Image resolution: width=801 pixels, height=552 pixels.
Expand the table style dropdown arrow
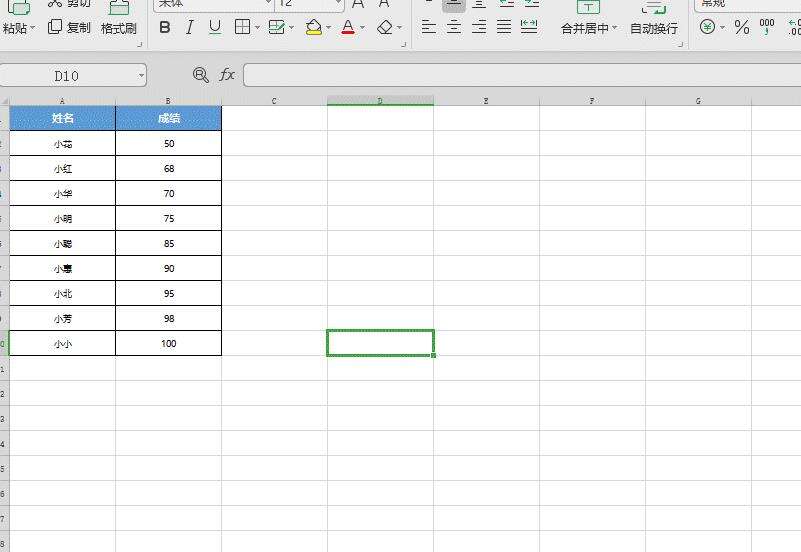(291, 28)
